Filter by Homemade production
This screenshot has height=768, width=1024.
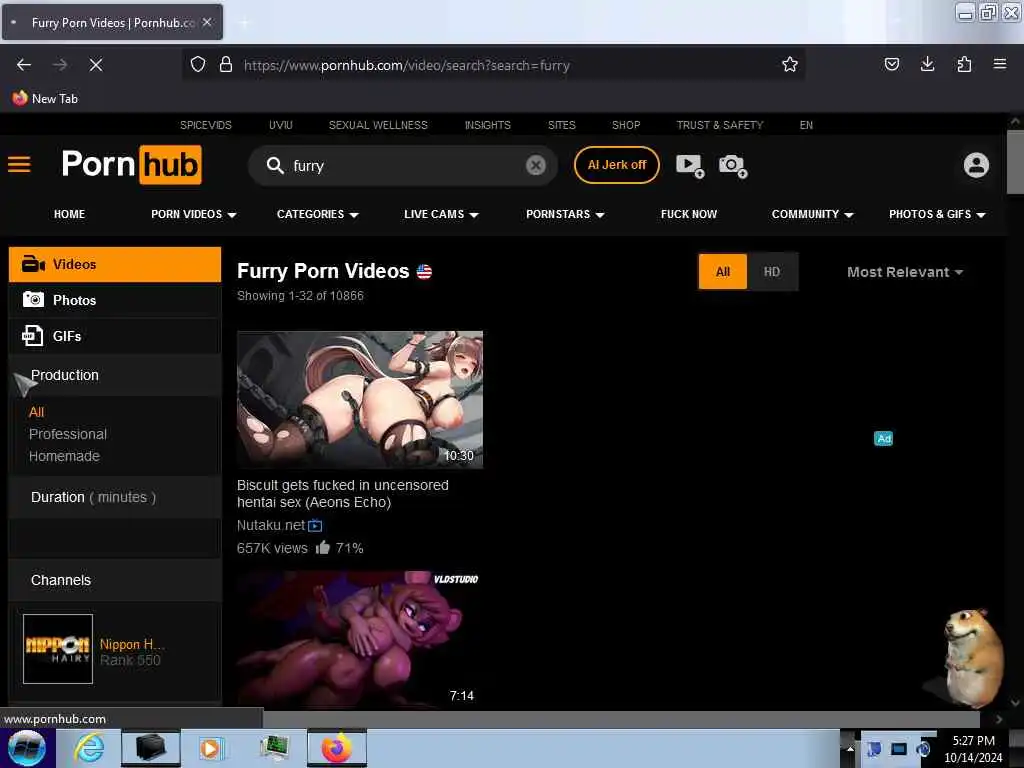(64, 456)
